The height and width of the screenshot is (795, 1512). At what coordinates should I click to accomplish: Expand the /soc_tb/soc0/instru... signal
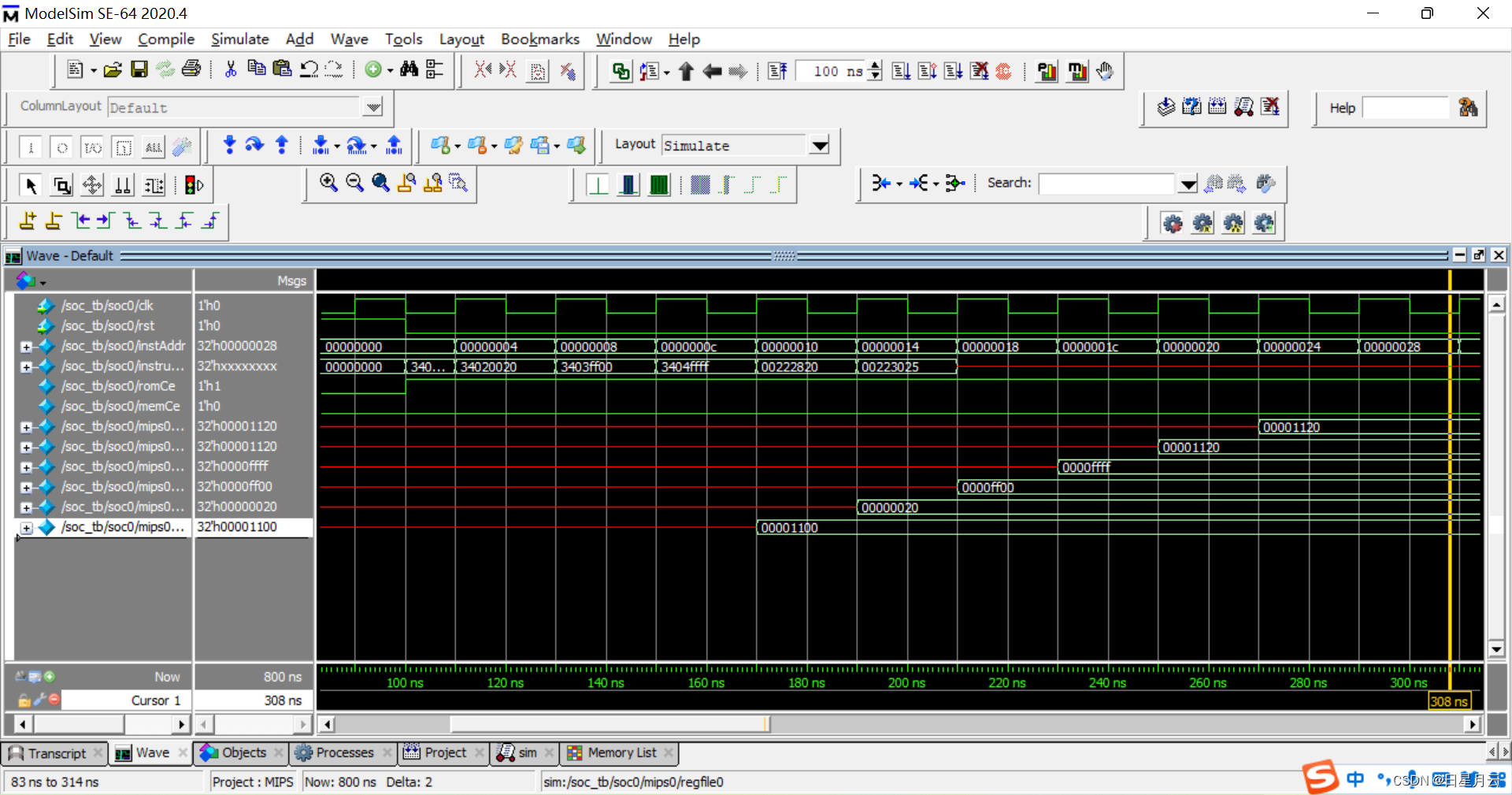pyautogui.click(x=26, y=367)
